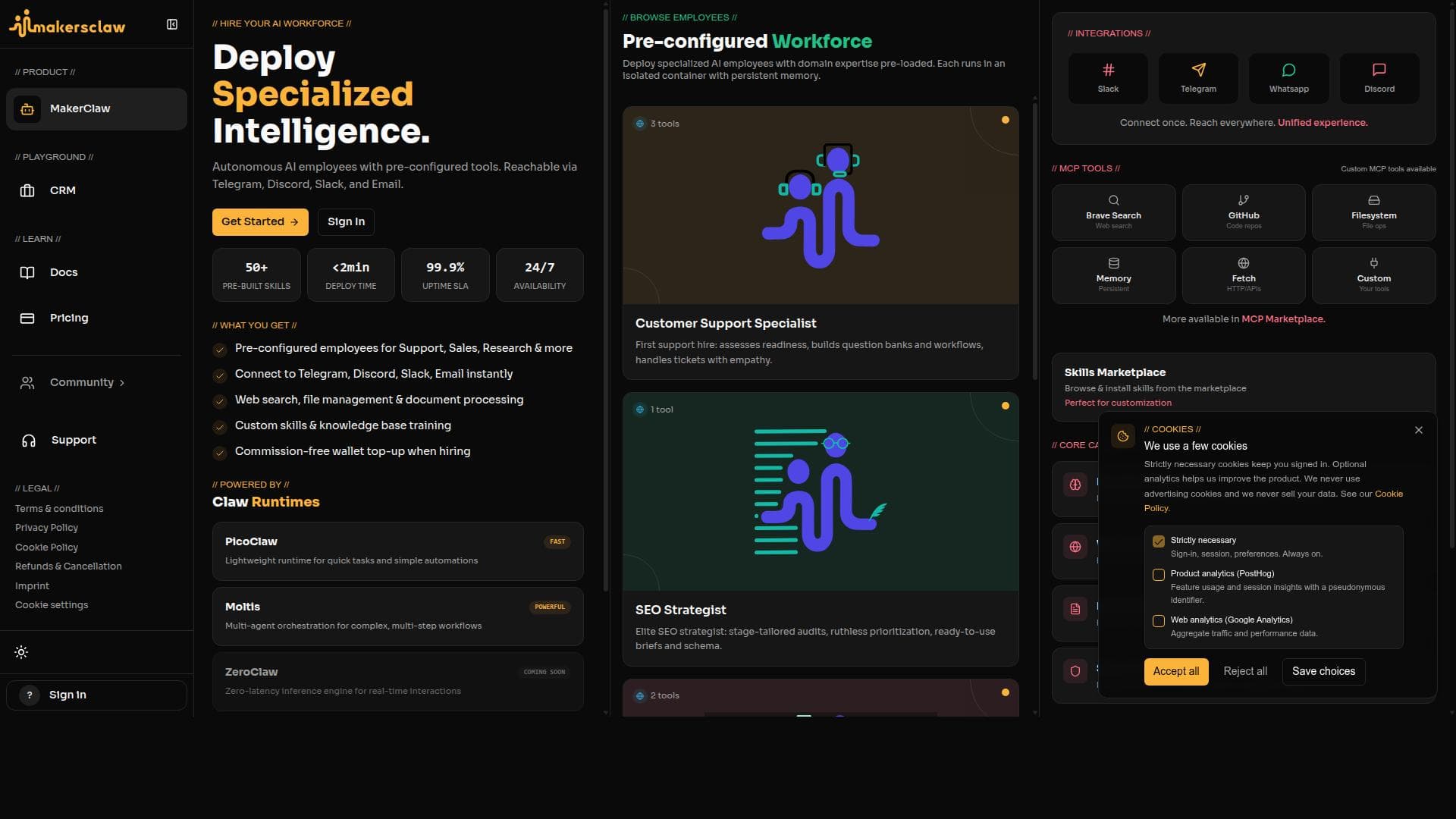Click hero Sign In button
This screenshot has width=1456, height=819.
point(346,221)
